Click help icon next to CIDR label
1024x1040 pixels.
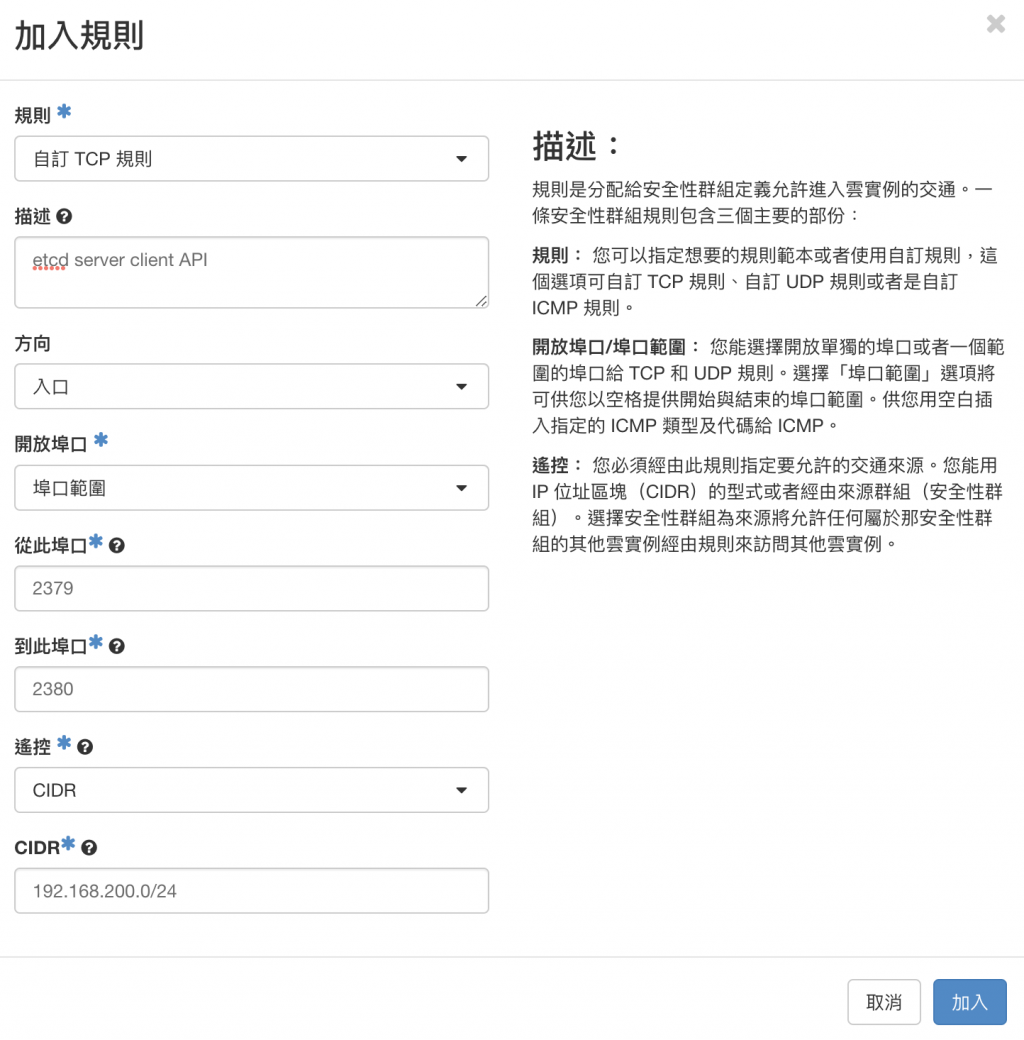[89, 848]
